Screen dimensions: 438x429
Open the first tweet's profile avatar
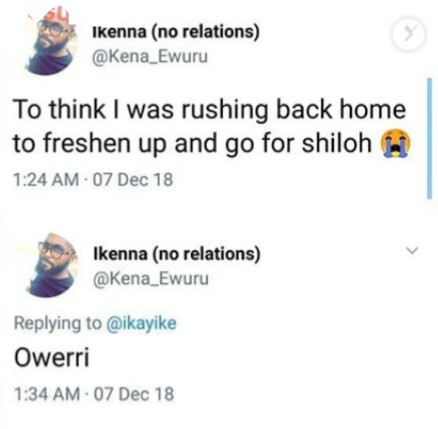point(51,43)
